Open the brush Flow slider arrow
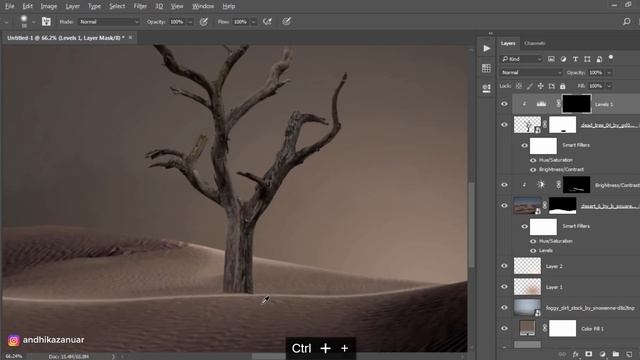Screen dimensions: 640x360 point(253,22)
